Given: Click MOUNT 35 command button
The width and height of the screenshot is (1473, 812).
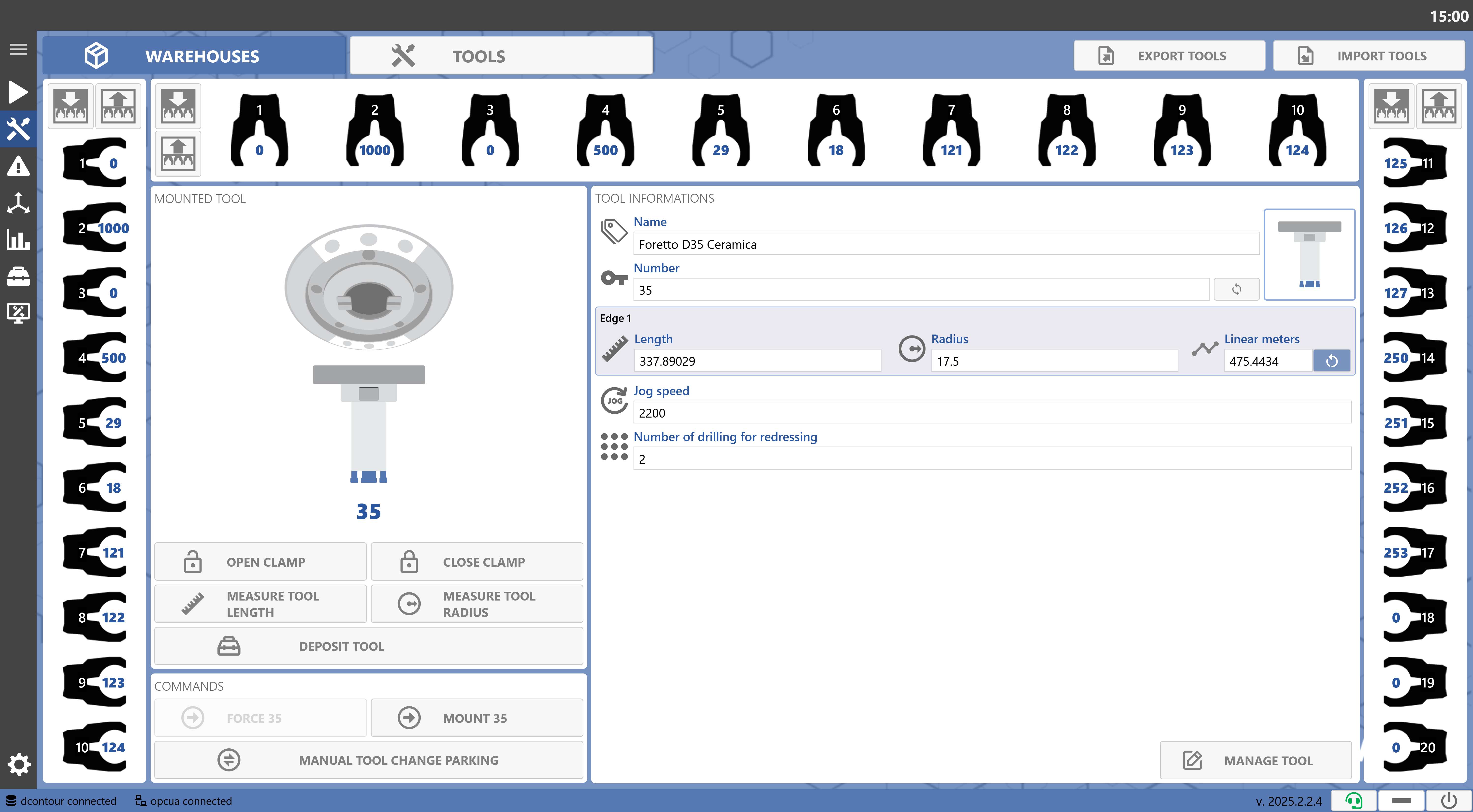Looking at the screenshot, I should [x=477, y=718].
